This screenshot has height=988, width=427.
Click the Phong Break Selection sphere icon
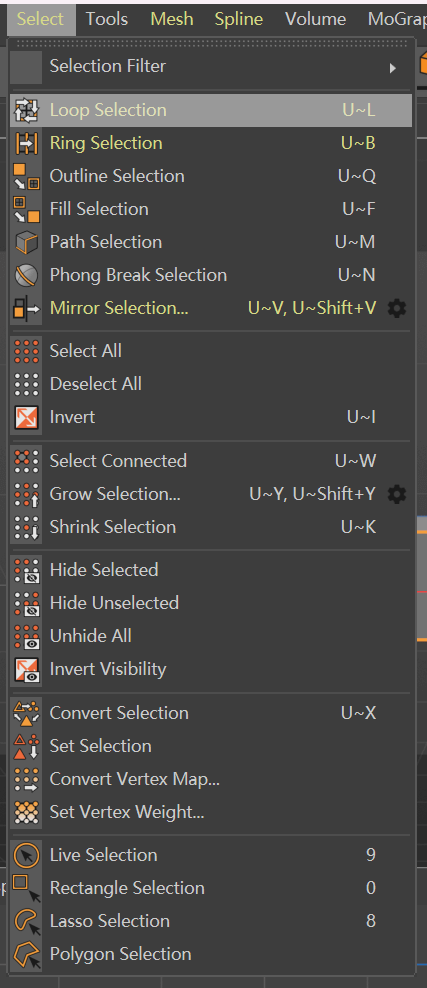pyautogui.click(x=26, y=275)
